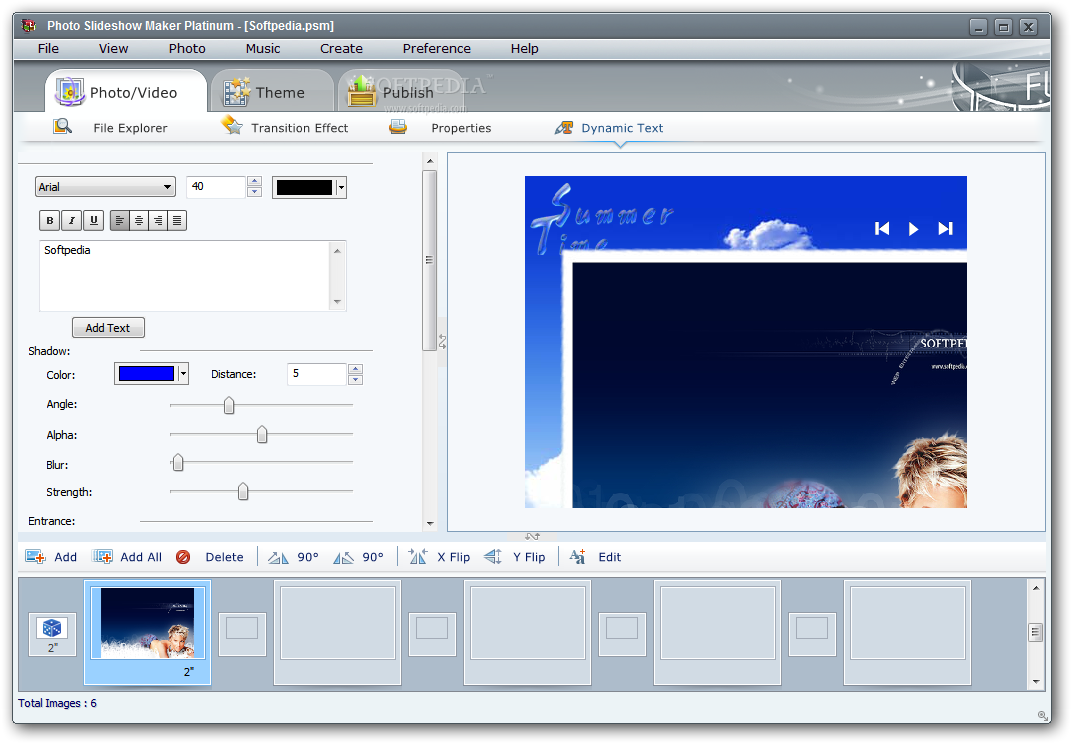Justify the text
Image resolution: width=1072 pixels, height=744 pixels.
177,220
